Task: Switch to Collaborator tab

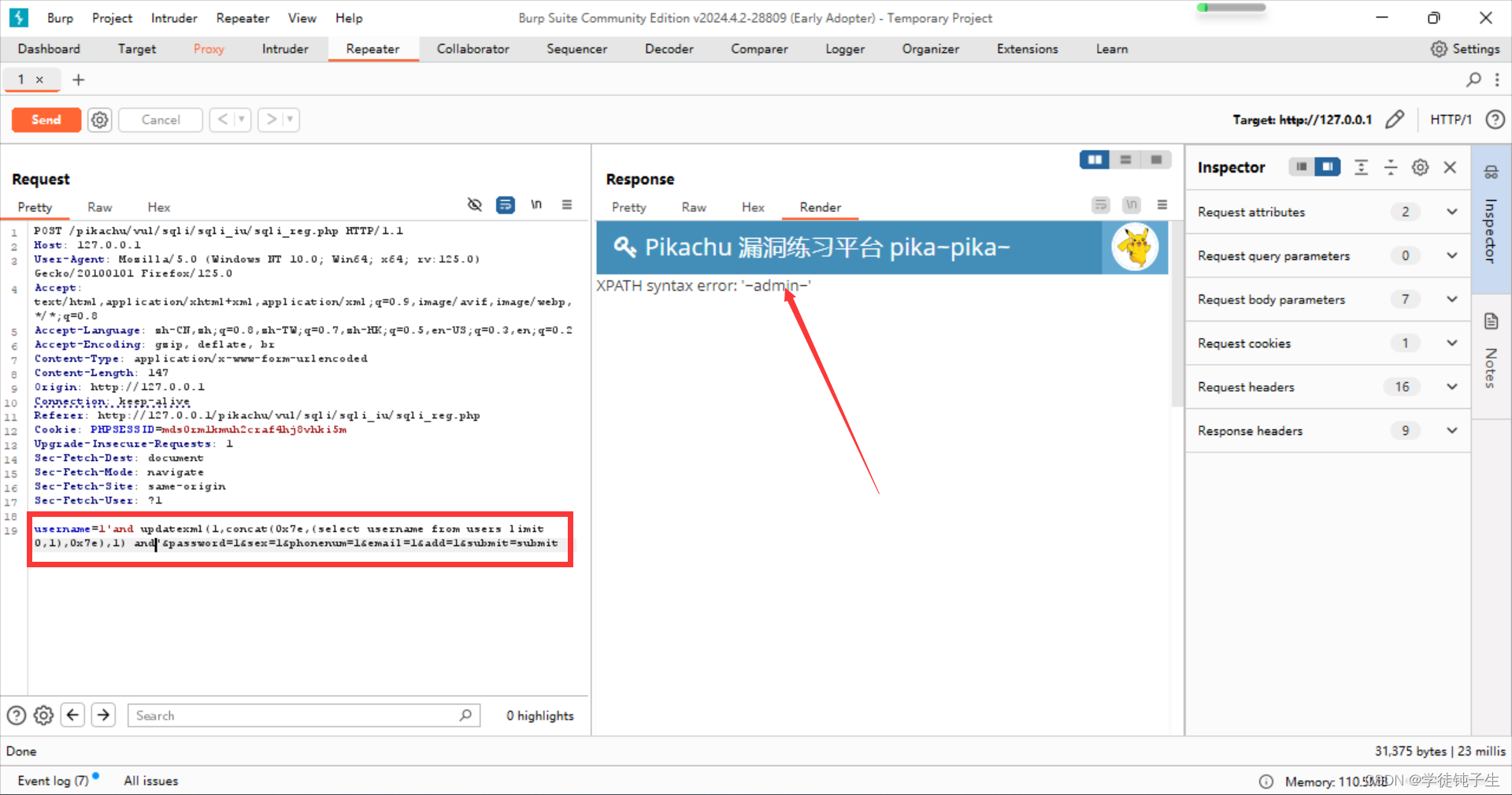Action: pyautogui.click(x=472, y=49)
